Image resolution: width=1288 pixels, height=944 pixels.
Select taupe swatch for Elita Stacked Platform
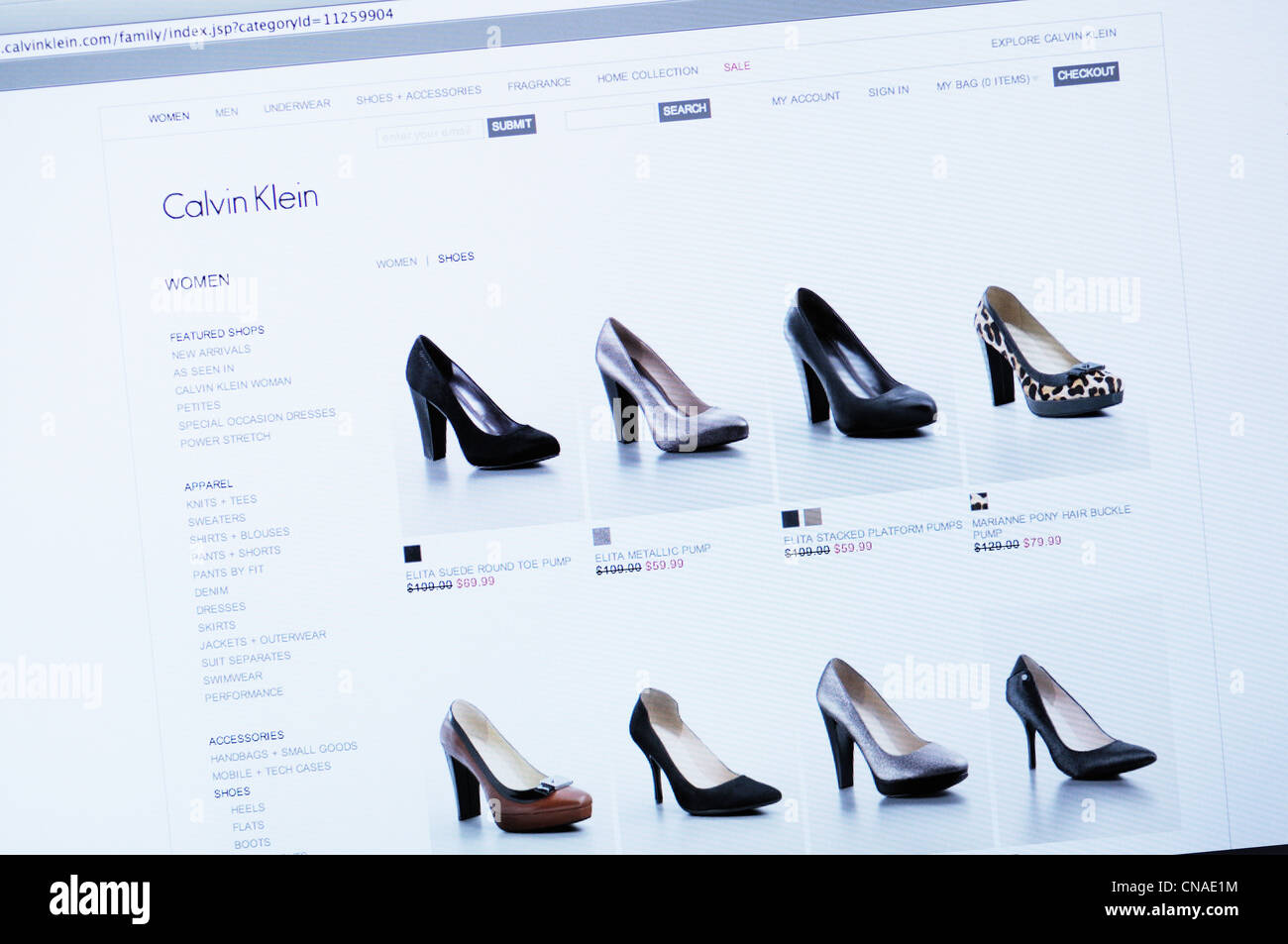tap(812, 516)
